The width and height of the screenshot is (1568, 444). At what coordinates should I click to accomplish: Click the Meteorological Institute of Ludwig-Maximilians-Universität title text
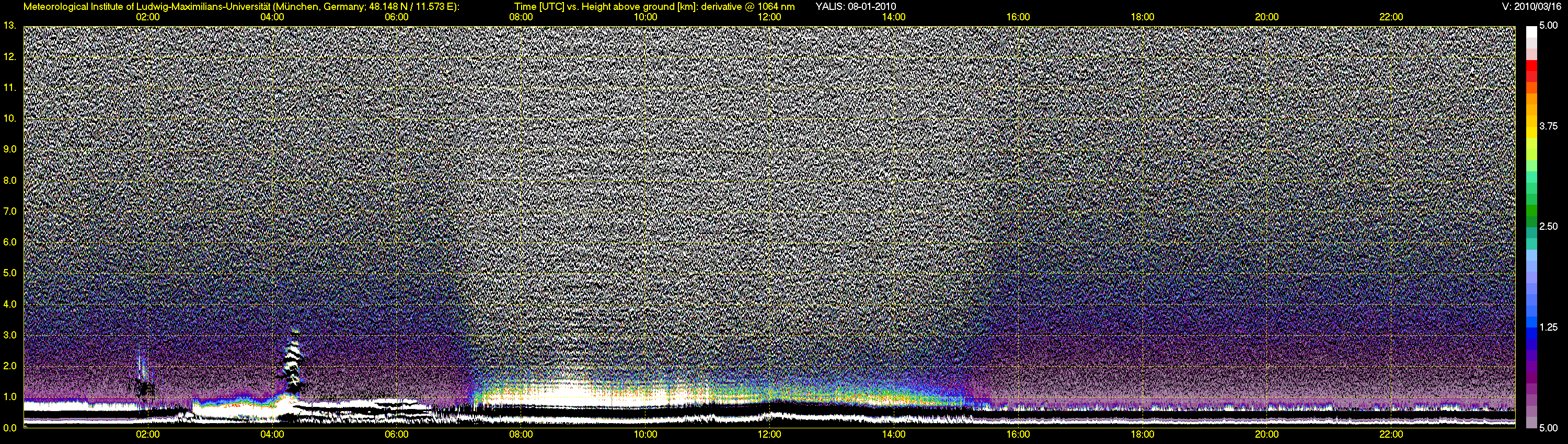pyautogui.click(x=241, y=7)
